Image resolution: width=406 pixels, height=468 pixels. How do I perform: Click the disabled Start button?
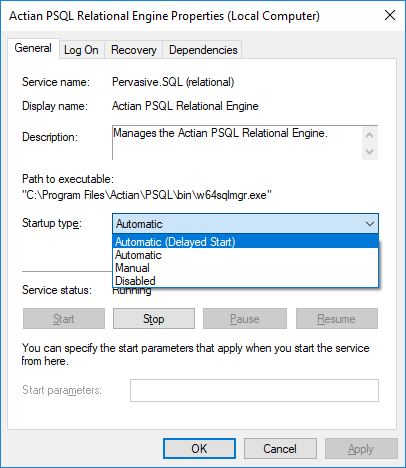(x=64, y=319)
